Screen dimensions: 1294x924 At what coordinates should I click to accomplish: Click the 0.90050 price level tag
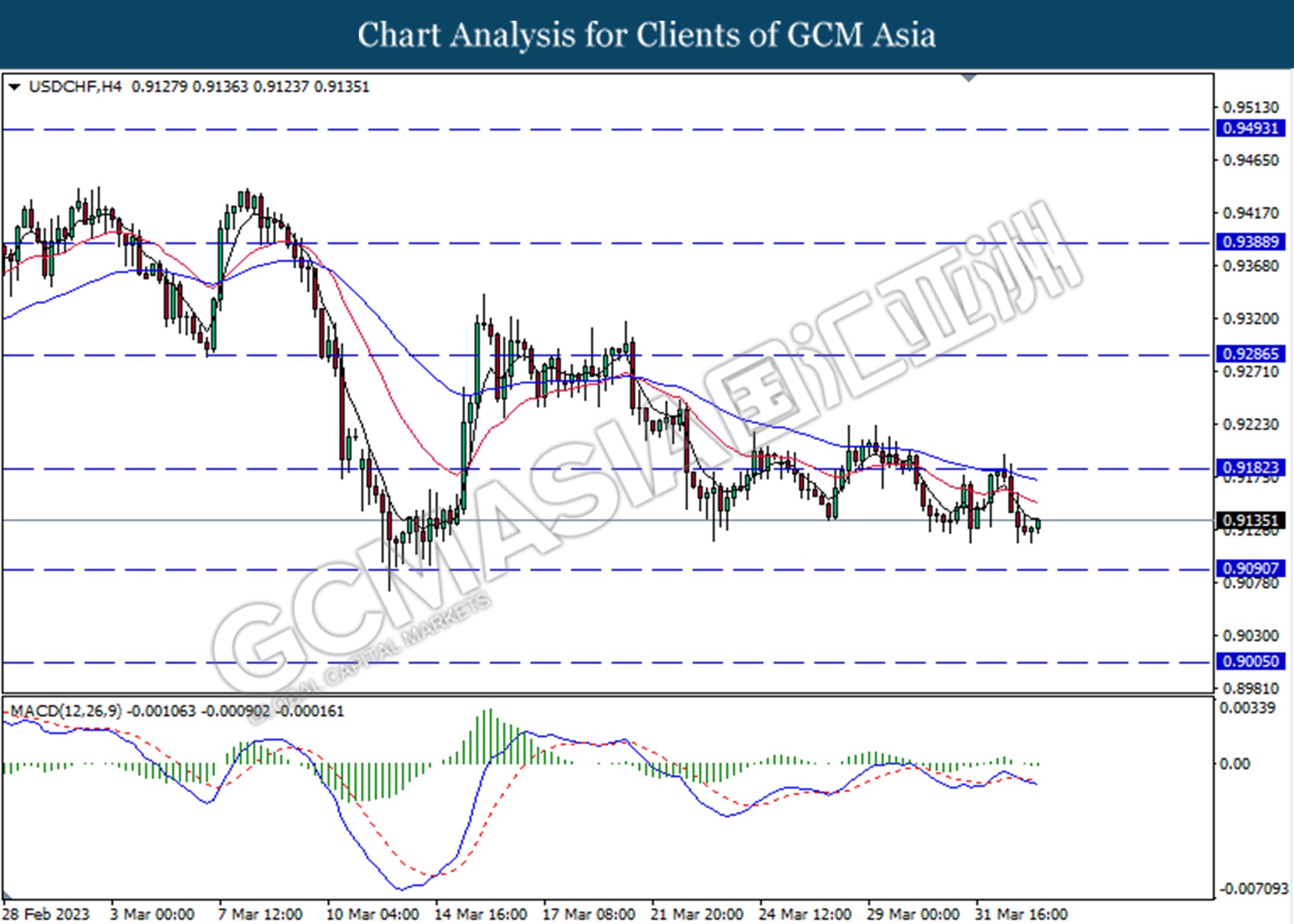tap(1251, 661)
